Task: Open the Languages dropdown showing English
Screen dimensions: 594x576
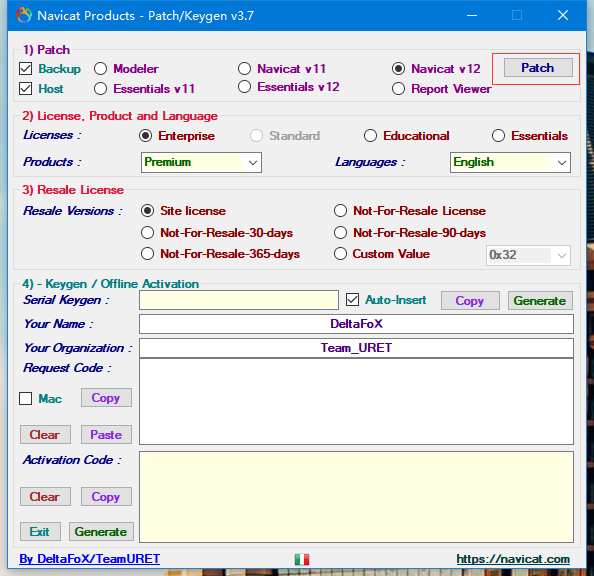Action: coord(510,163)
